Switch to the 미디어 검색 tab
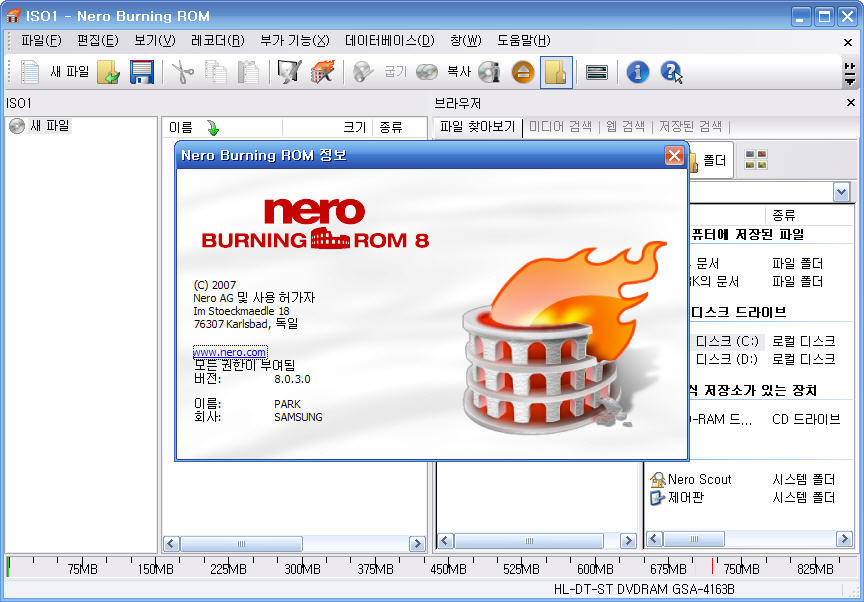This screenshot has width=864, height=602. 560,127
